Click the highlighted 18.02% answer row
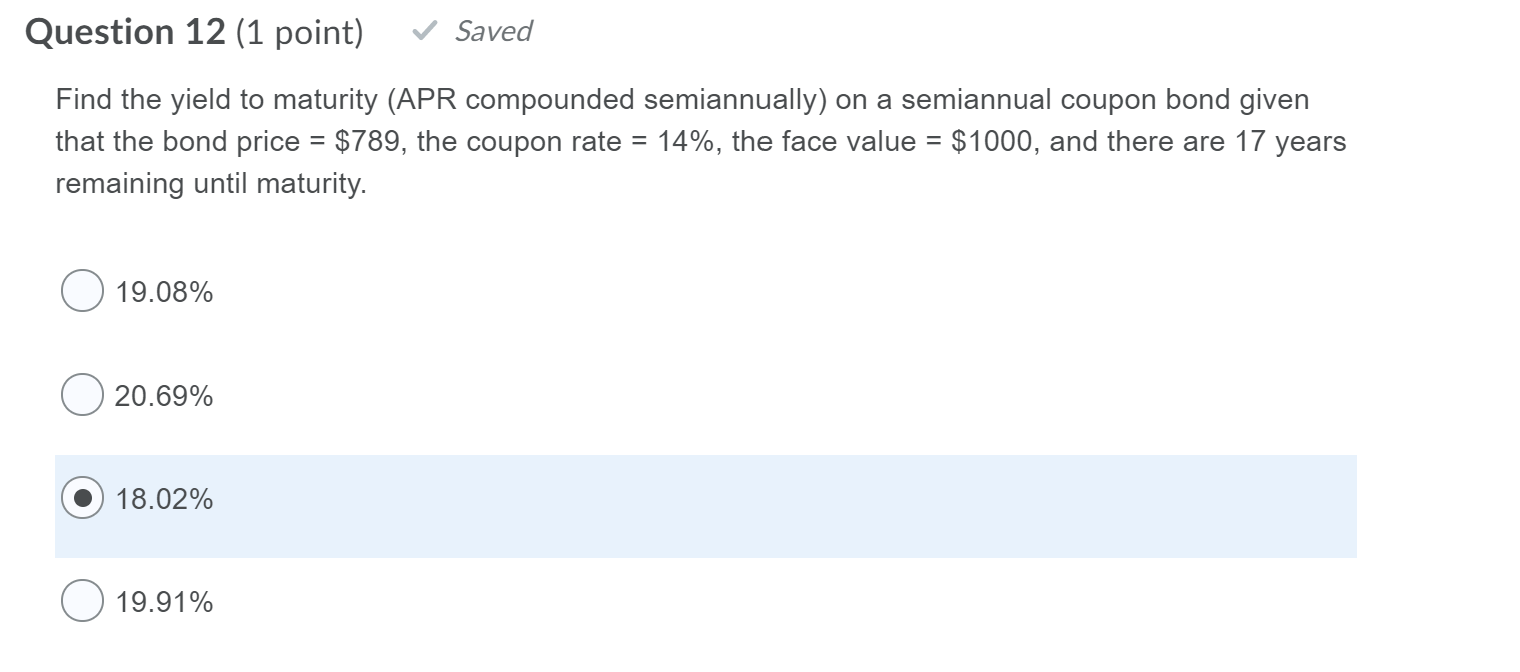This screenshot has height=672, width=1520. coord(700,505)
